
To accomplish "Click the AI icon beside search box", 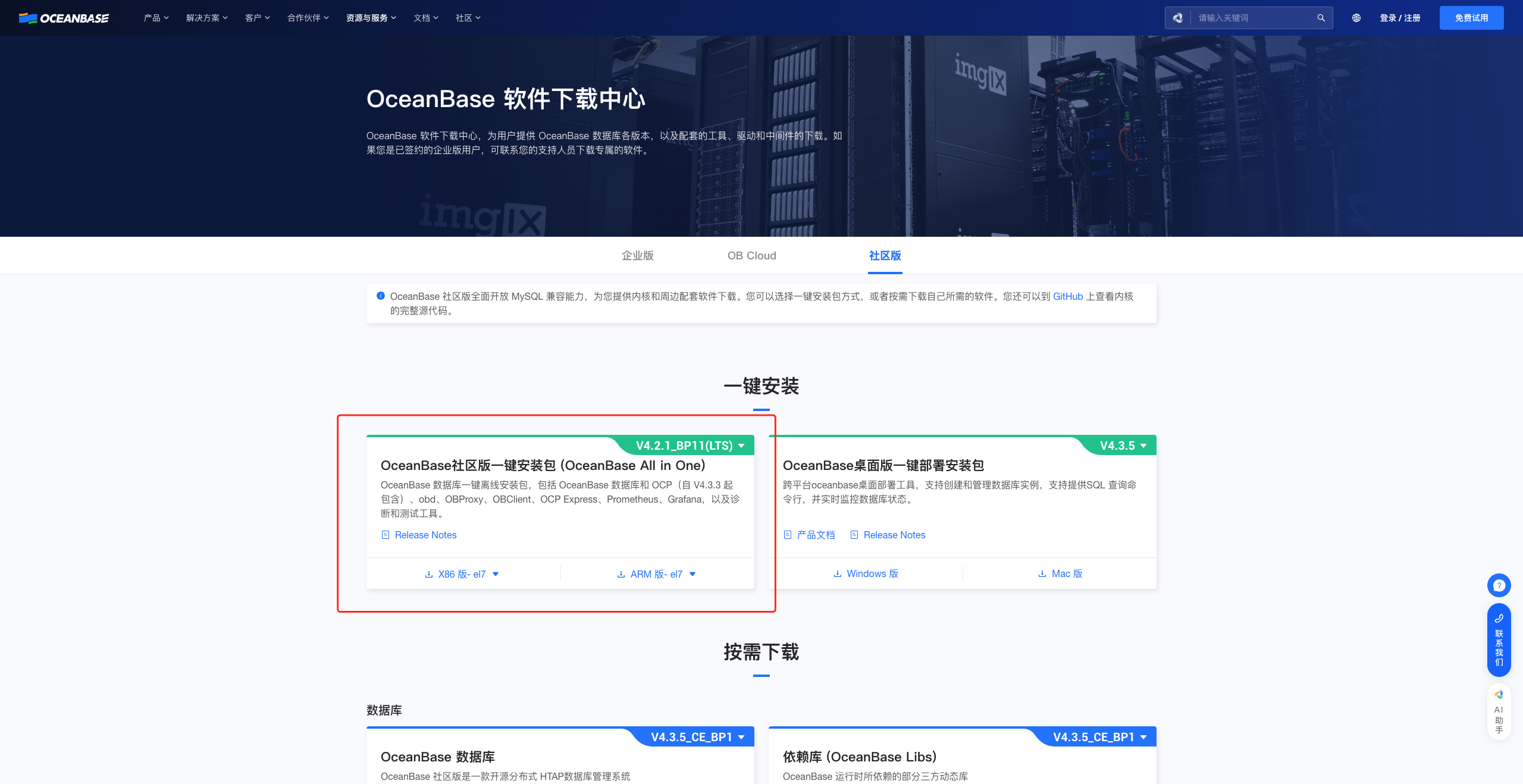I will 1178,18.
